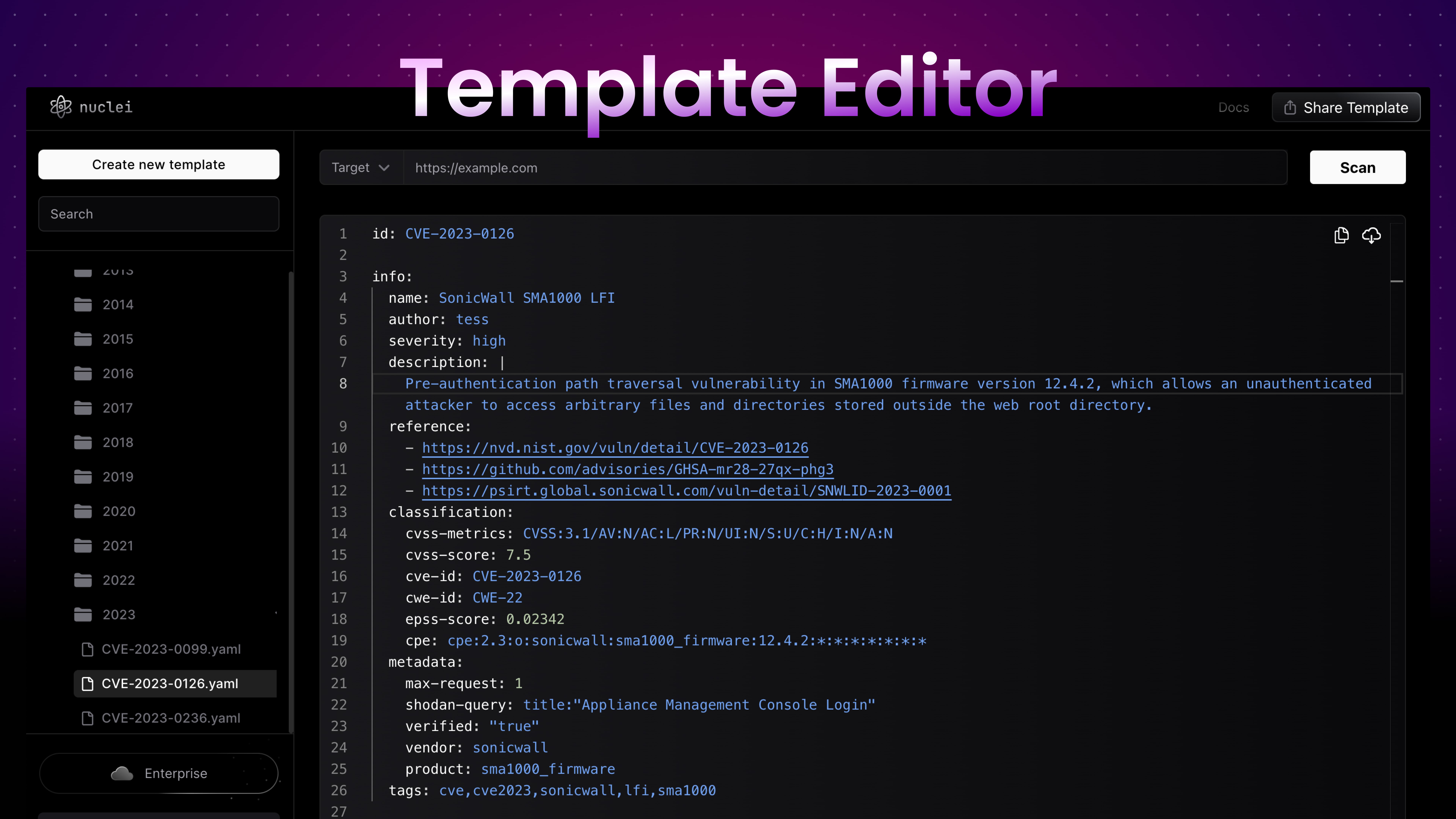Expand the 2022 folder
Image resolution: width=1456 pixels, height=819 pixels.
[x=118, y=580]
